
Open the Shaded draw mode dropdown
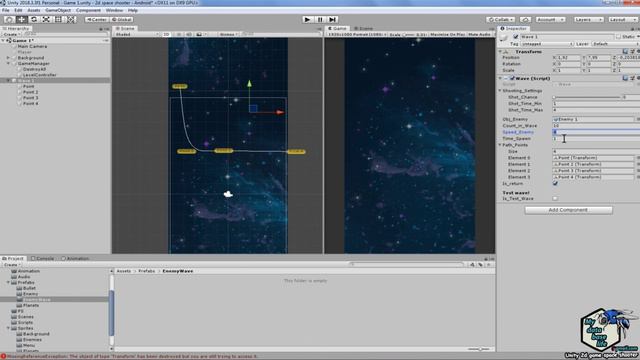pos(137,34)
